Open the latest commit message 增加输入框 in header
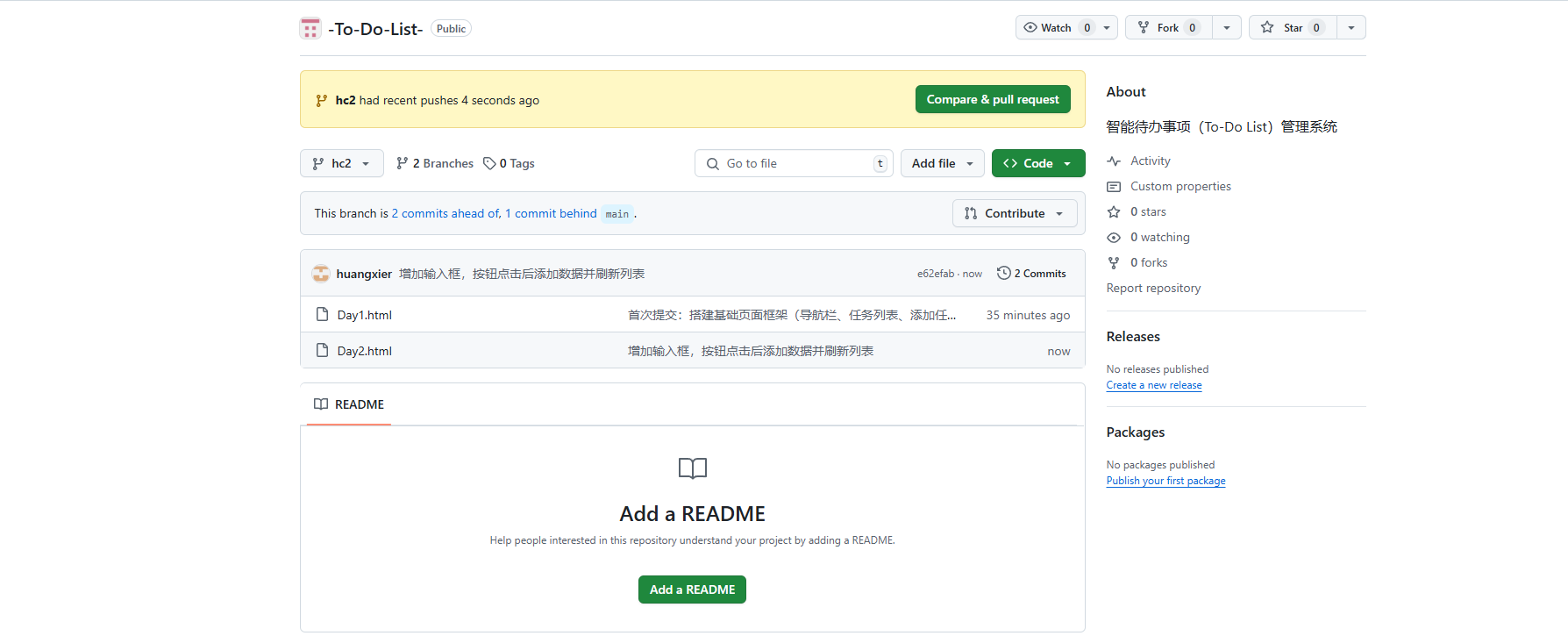1568x643 pixels. tap(522, 274)
